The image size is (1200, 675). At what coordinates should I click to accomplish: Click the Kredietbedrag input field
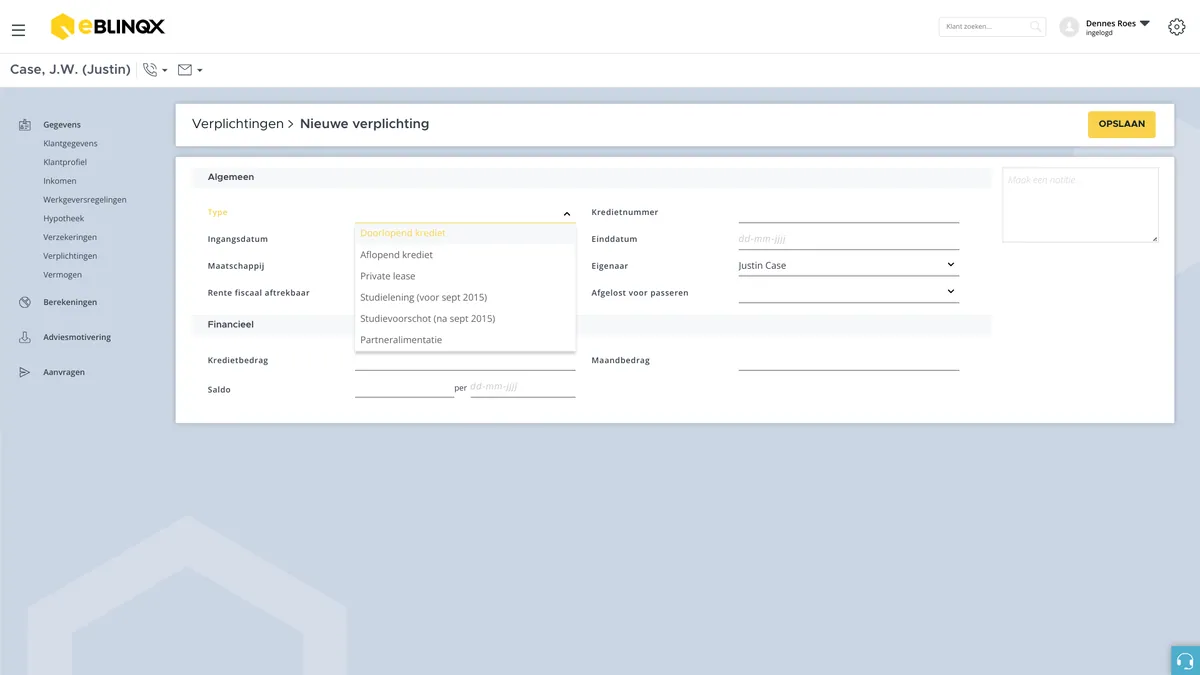click(465, 360)
